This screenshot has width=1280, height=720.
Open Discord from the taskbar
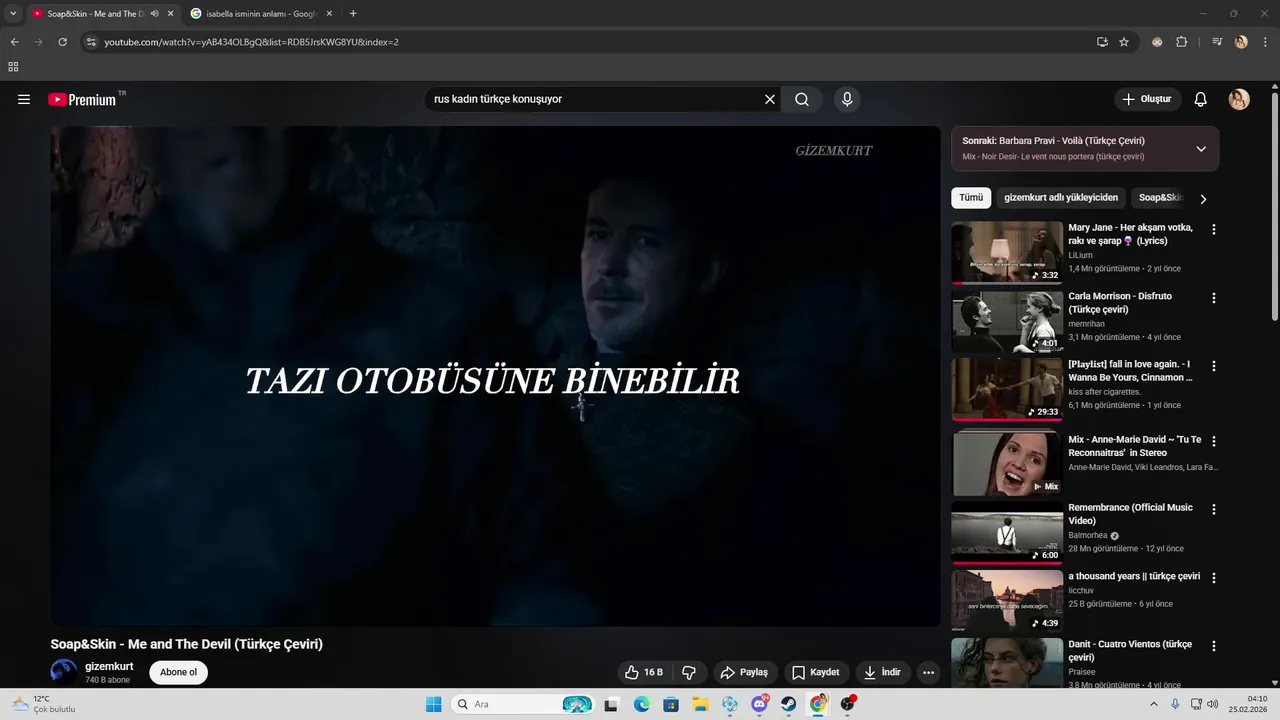click(759, 705)
